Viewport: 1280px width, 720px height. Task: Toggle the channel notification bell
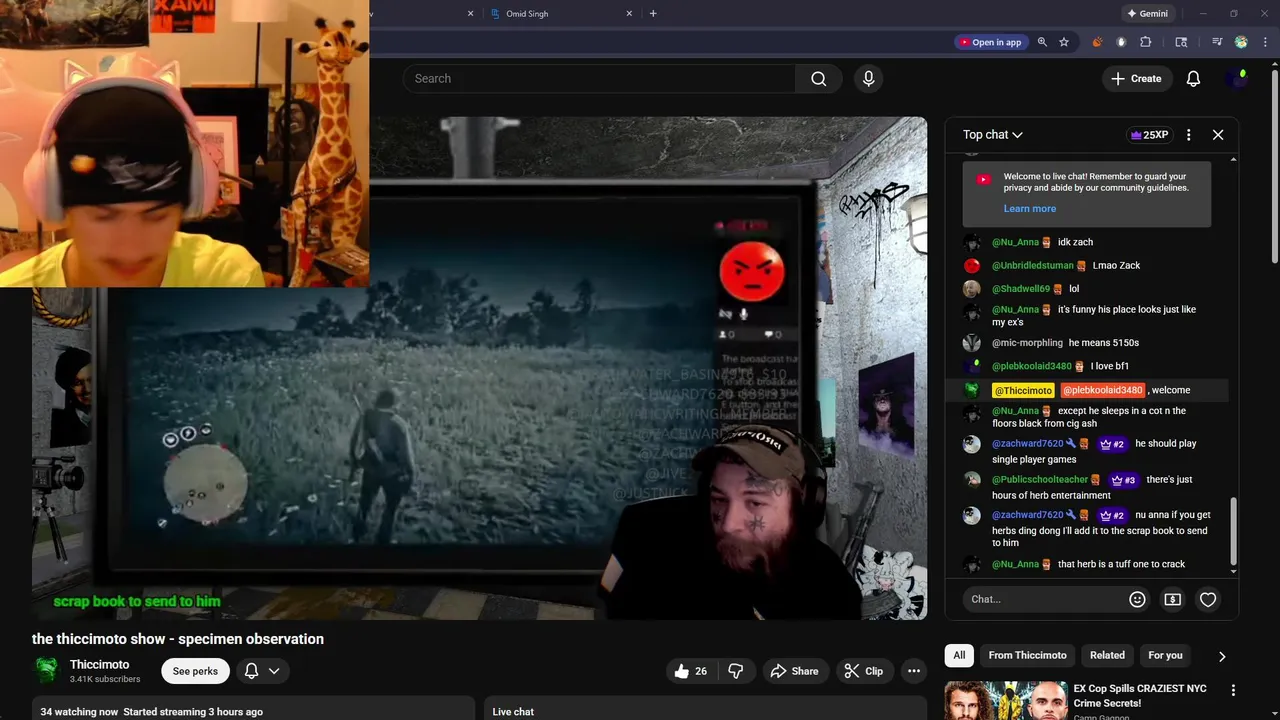(x=251, y=671)
